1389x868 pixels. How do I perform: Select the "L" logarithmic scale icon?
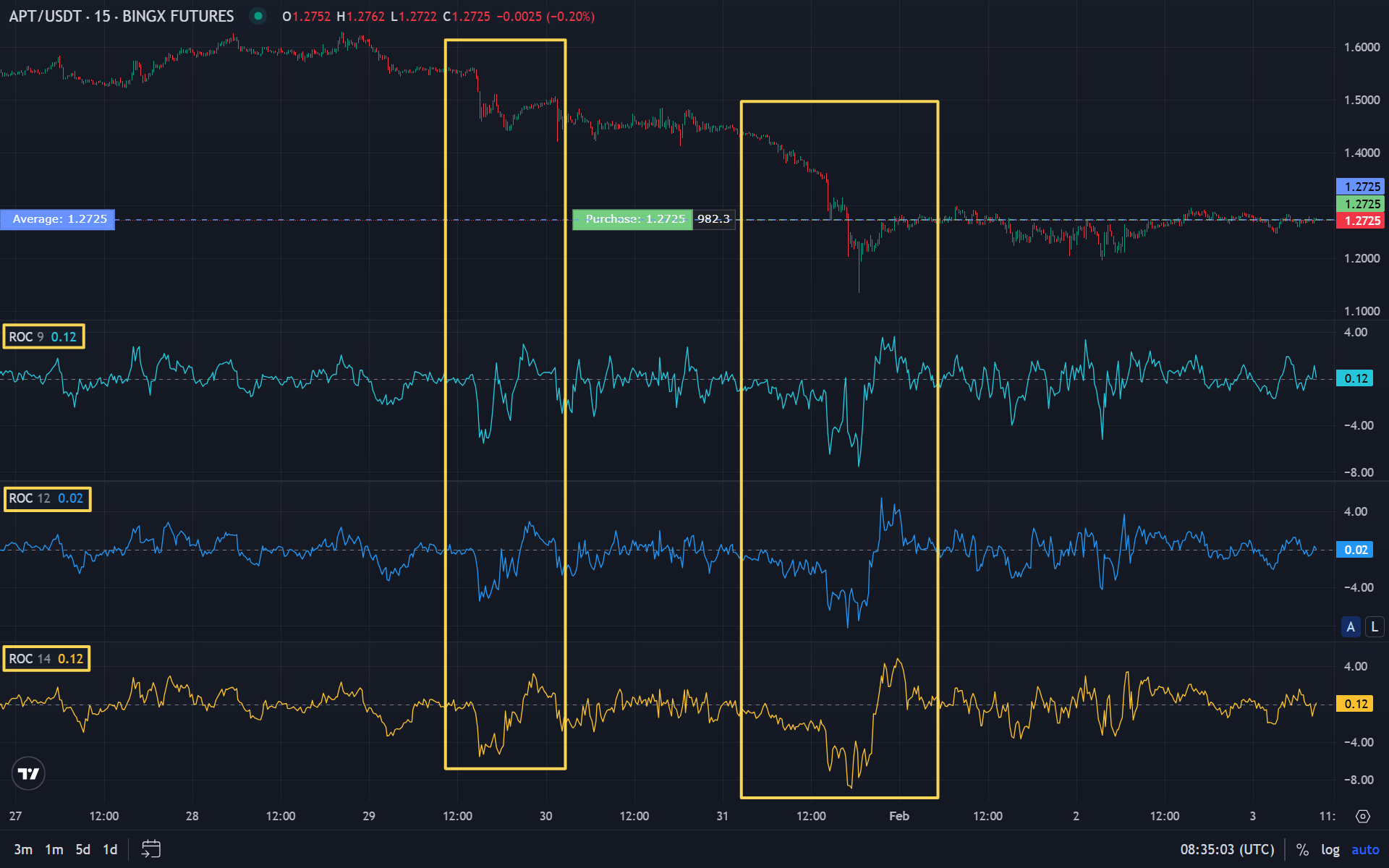[1373, 626]
